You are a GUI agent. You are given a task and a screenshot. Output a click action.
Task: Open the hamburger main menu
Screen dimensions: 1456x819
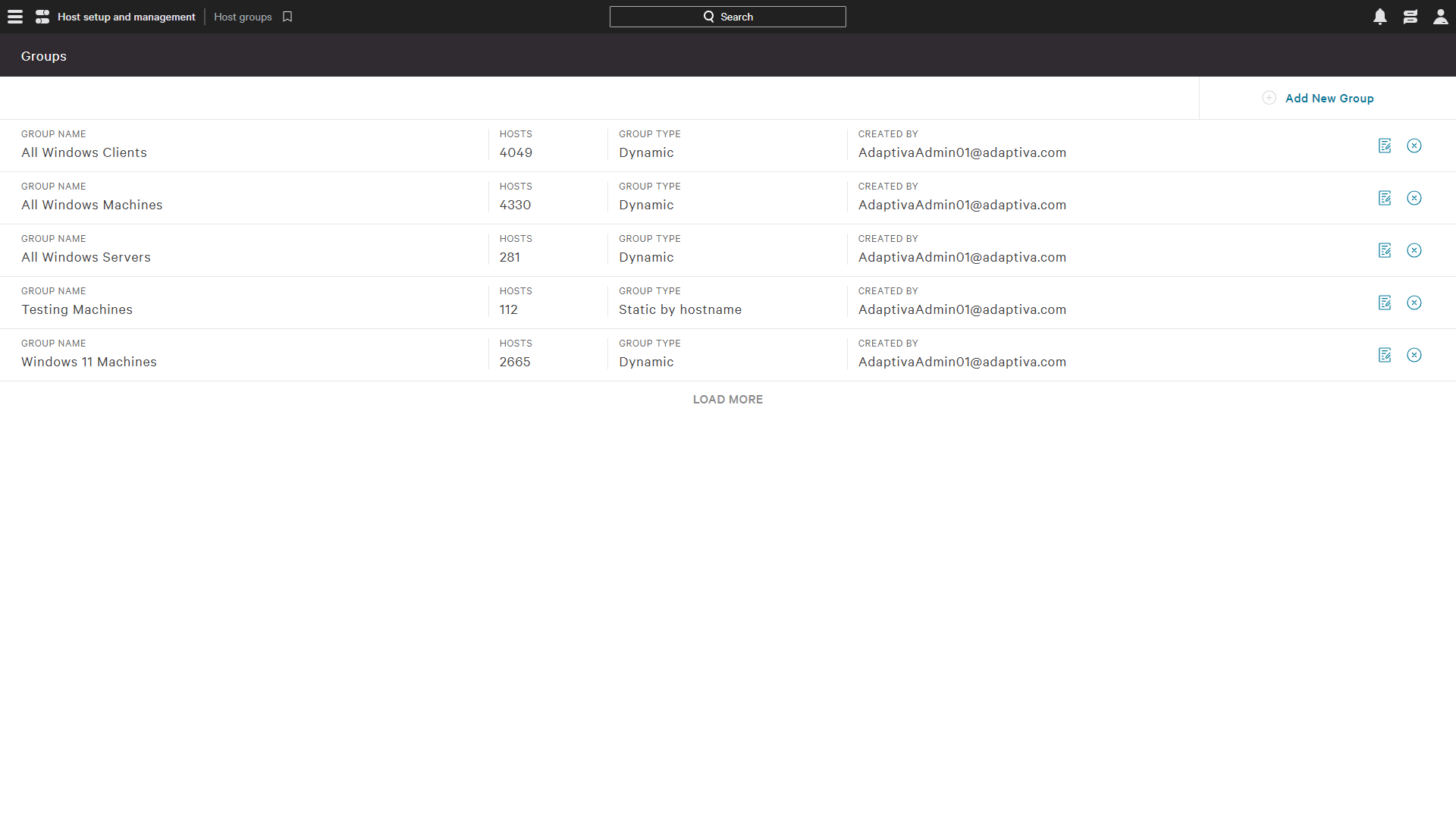pyautogui.click(x=15, y=17)
